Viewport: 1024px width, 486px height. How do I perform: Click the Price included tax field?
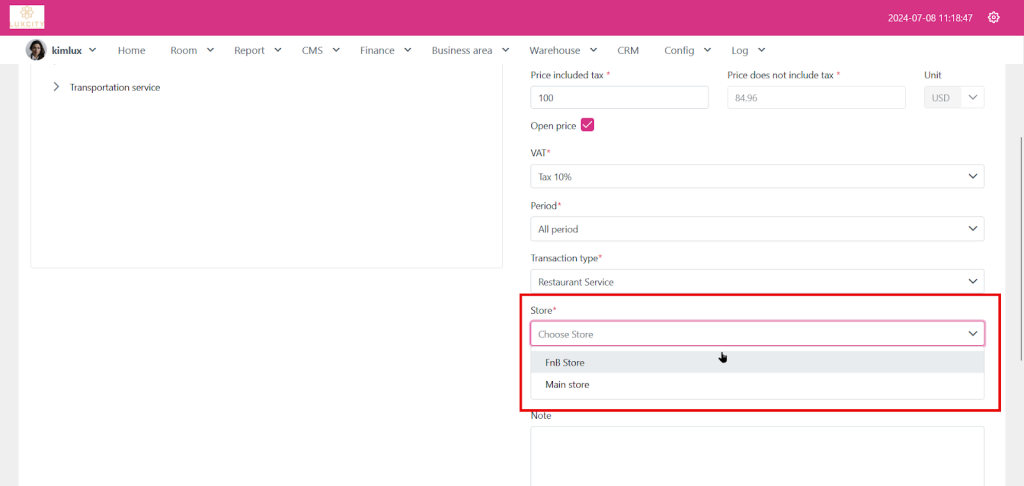point(619,97)
